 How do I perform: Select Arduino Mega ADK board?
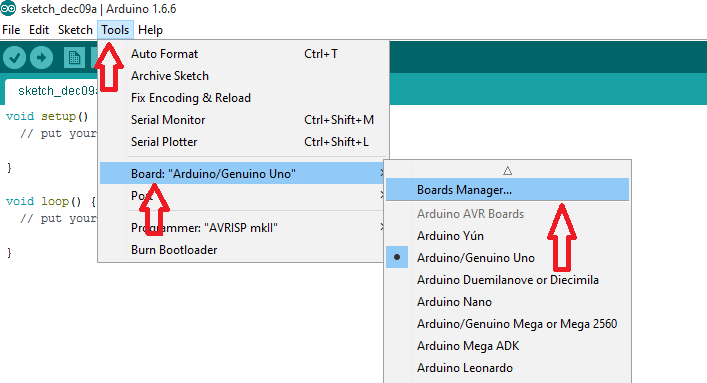point(507,346)
